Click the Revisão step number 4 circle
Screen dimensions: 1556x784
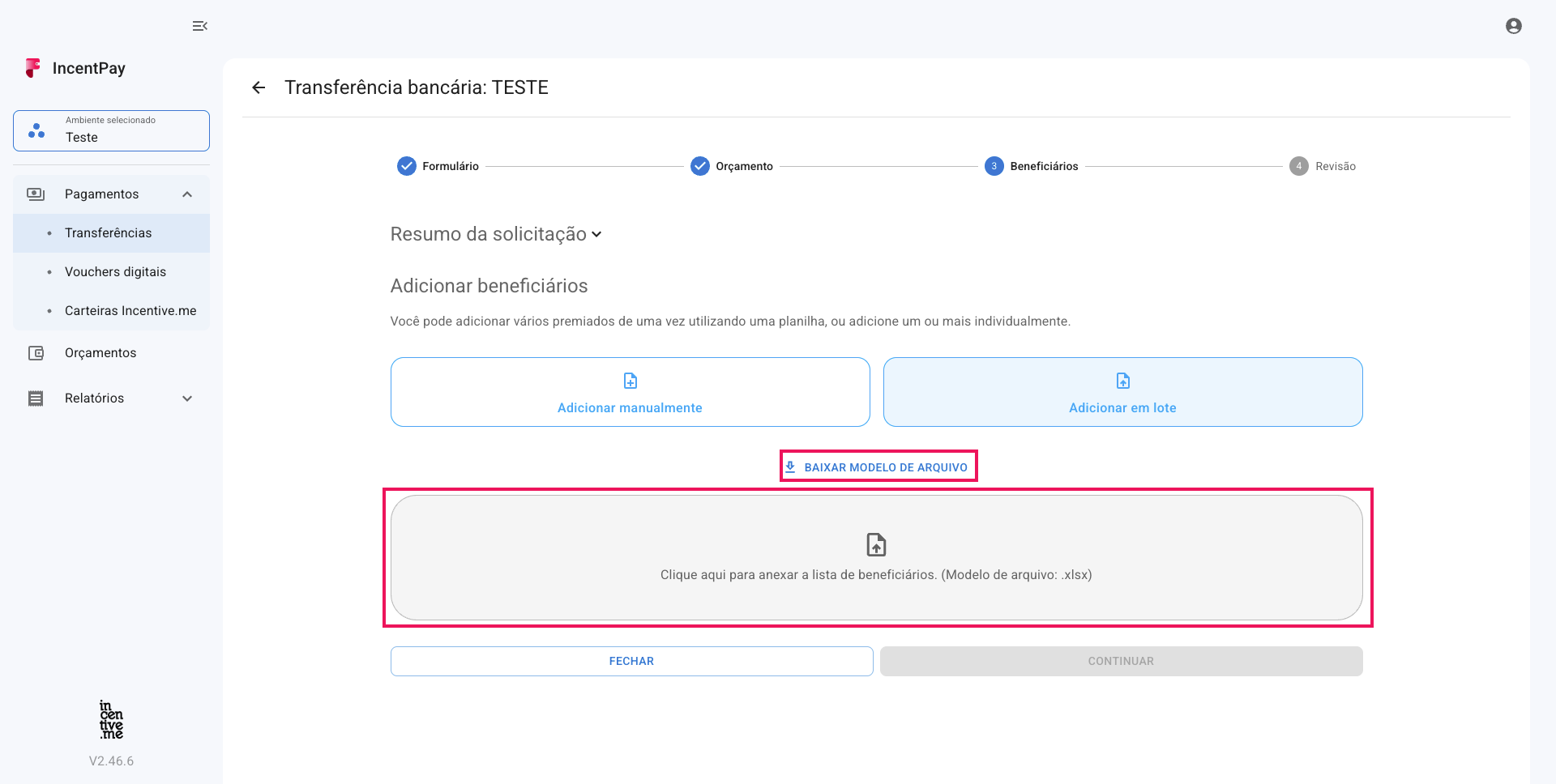(1298, 166)
